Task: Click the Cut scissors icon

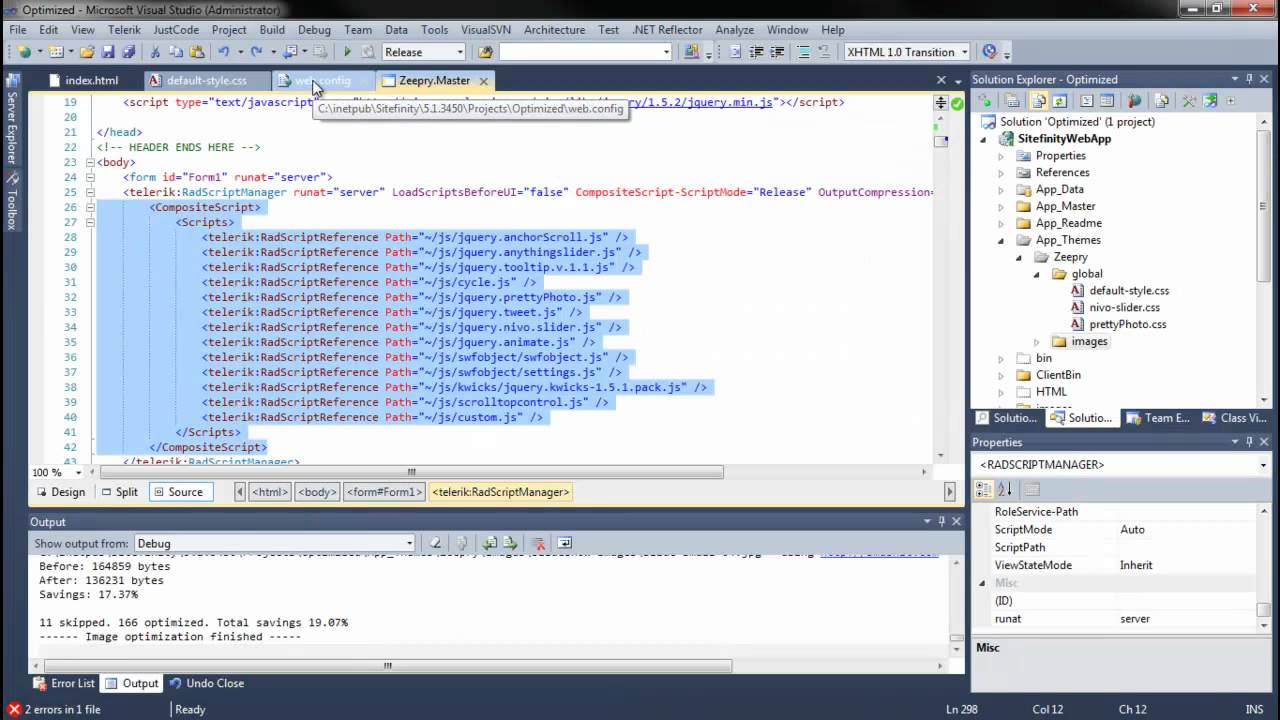Action: [x=155, y=52]
